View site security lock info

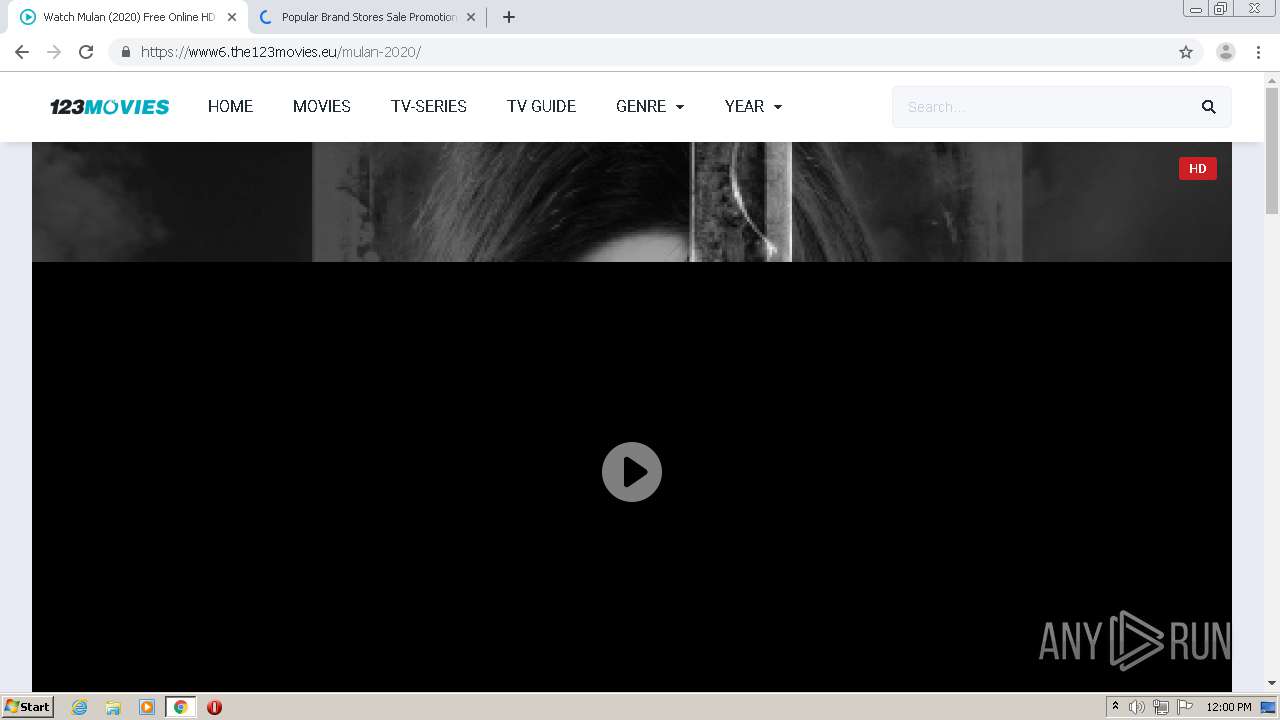click(126, 52)
